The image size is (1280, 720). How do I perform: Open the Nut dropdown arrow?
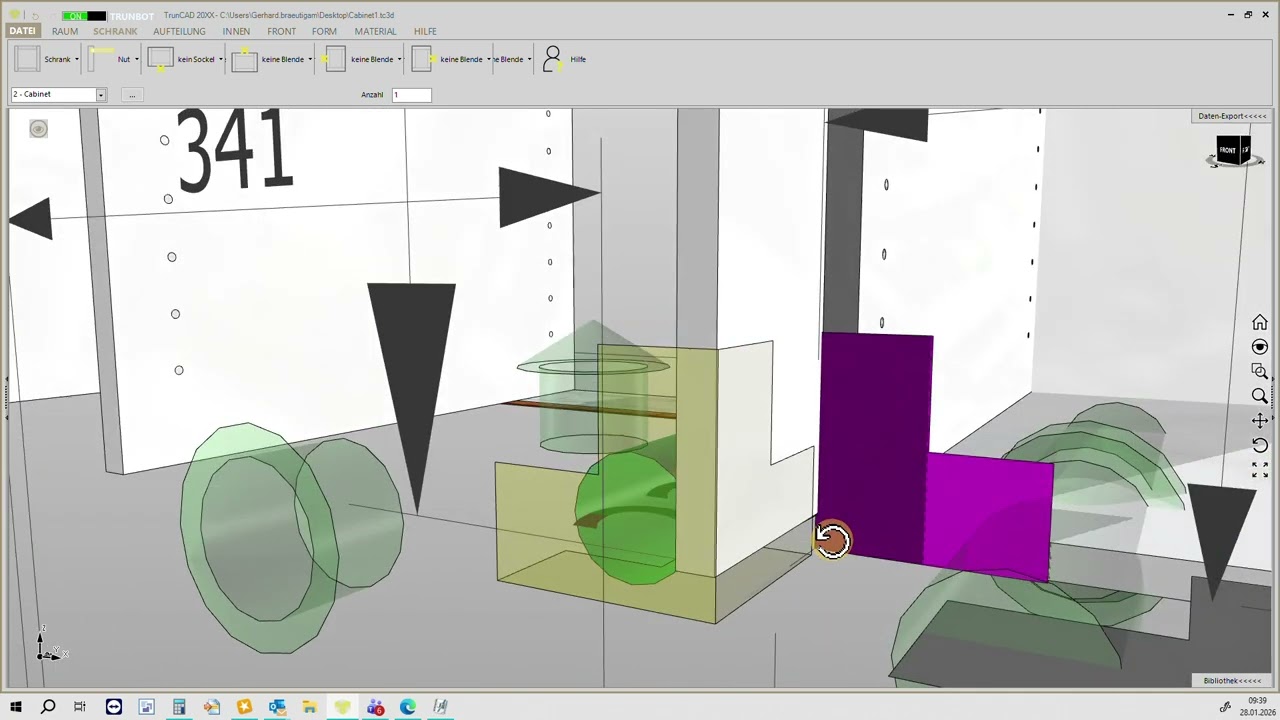pyautogui.click(x=136, y=59)
